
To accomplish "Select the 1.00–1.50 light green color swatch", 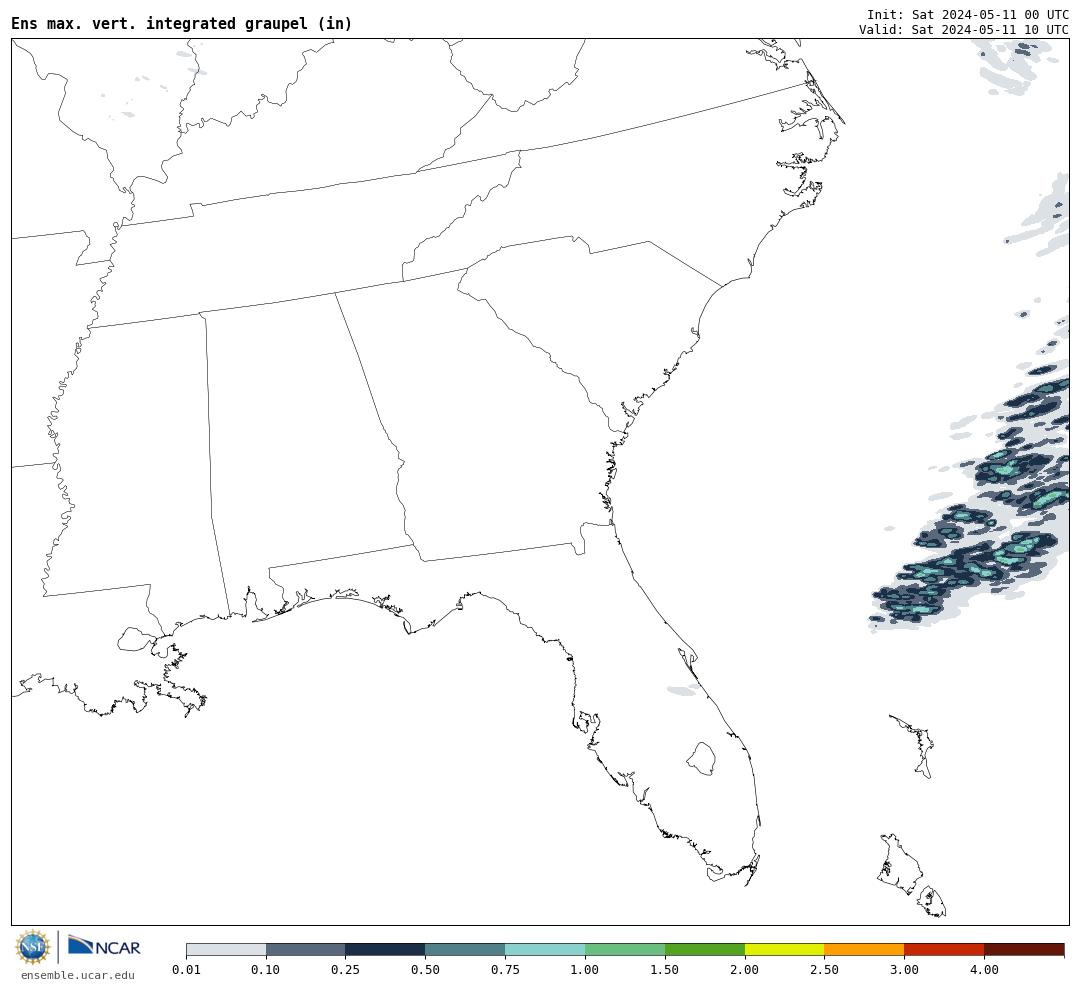I will click(625, 949).
